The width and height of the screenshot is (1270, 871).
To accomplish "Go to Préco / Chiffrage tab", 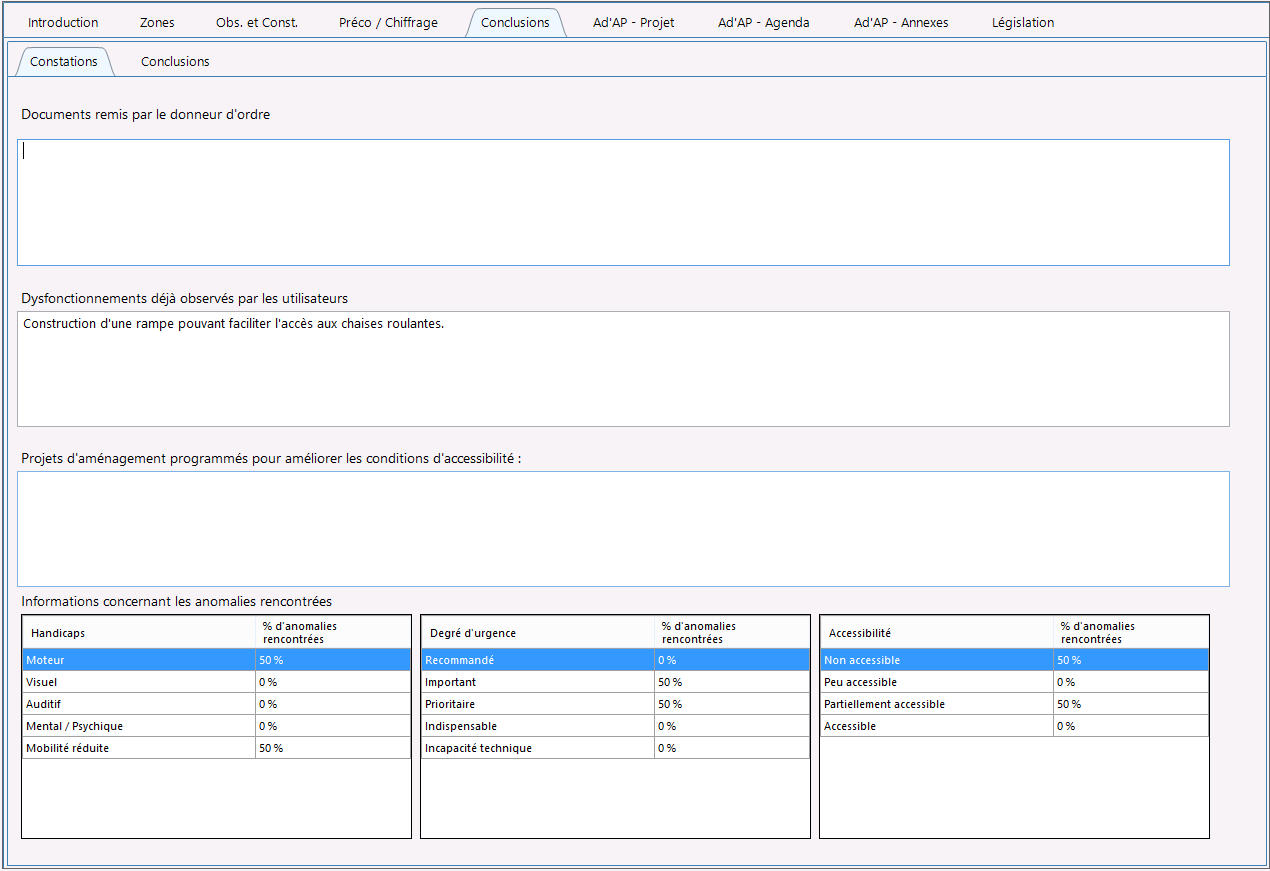I will [x=388, y=22].
